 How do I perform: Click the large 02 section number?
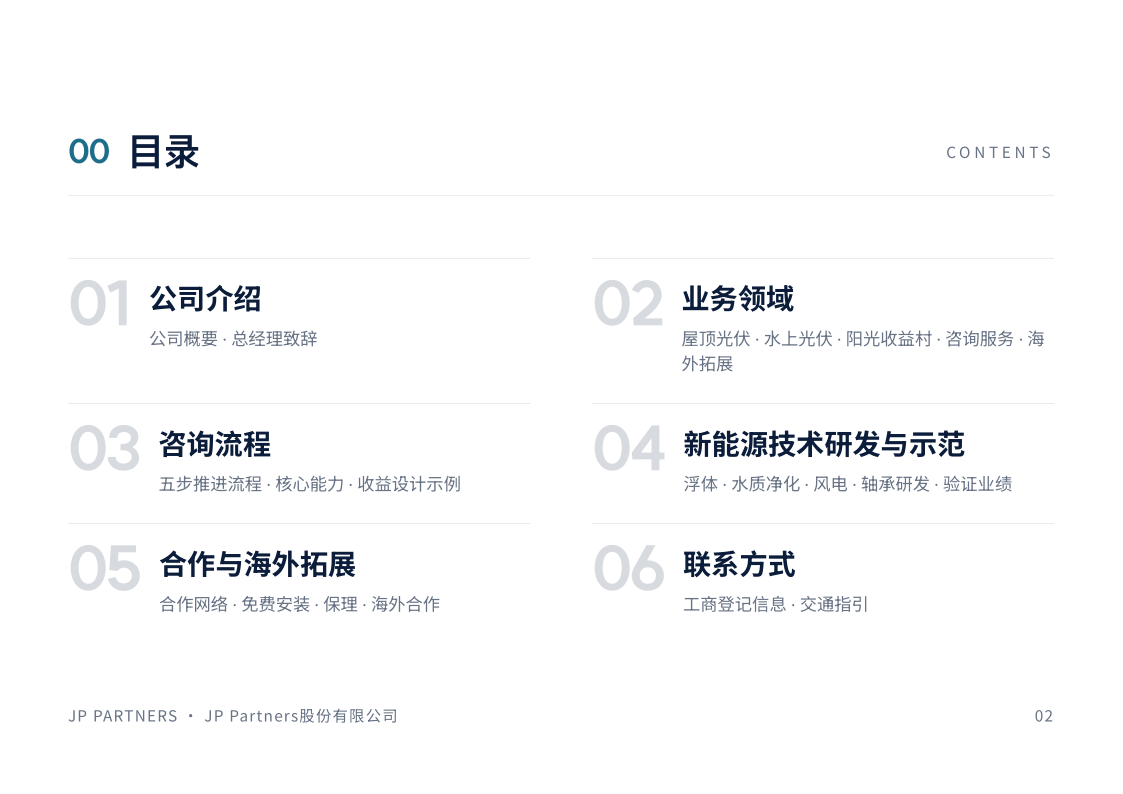coord(628,304)
